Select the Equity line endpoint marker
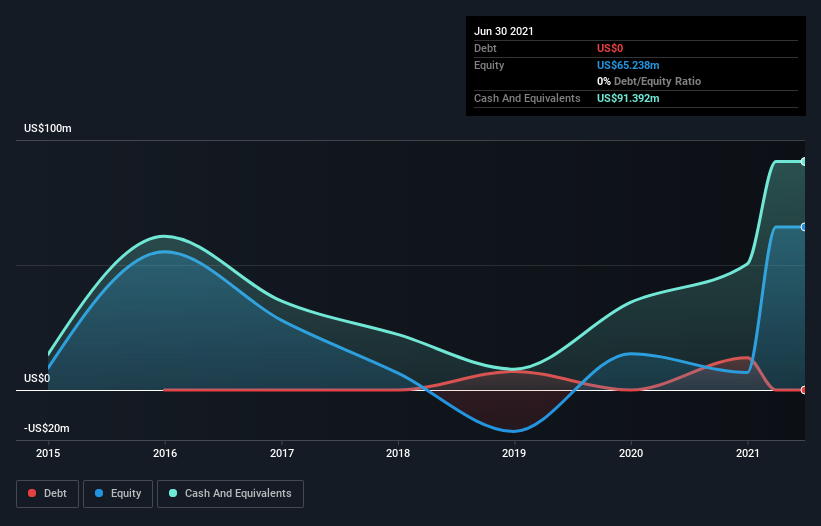Screen dimensions: 821x526 coord(804,227)
